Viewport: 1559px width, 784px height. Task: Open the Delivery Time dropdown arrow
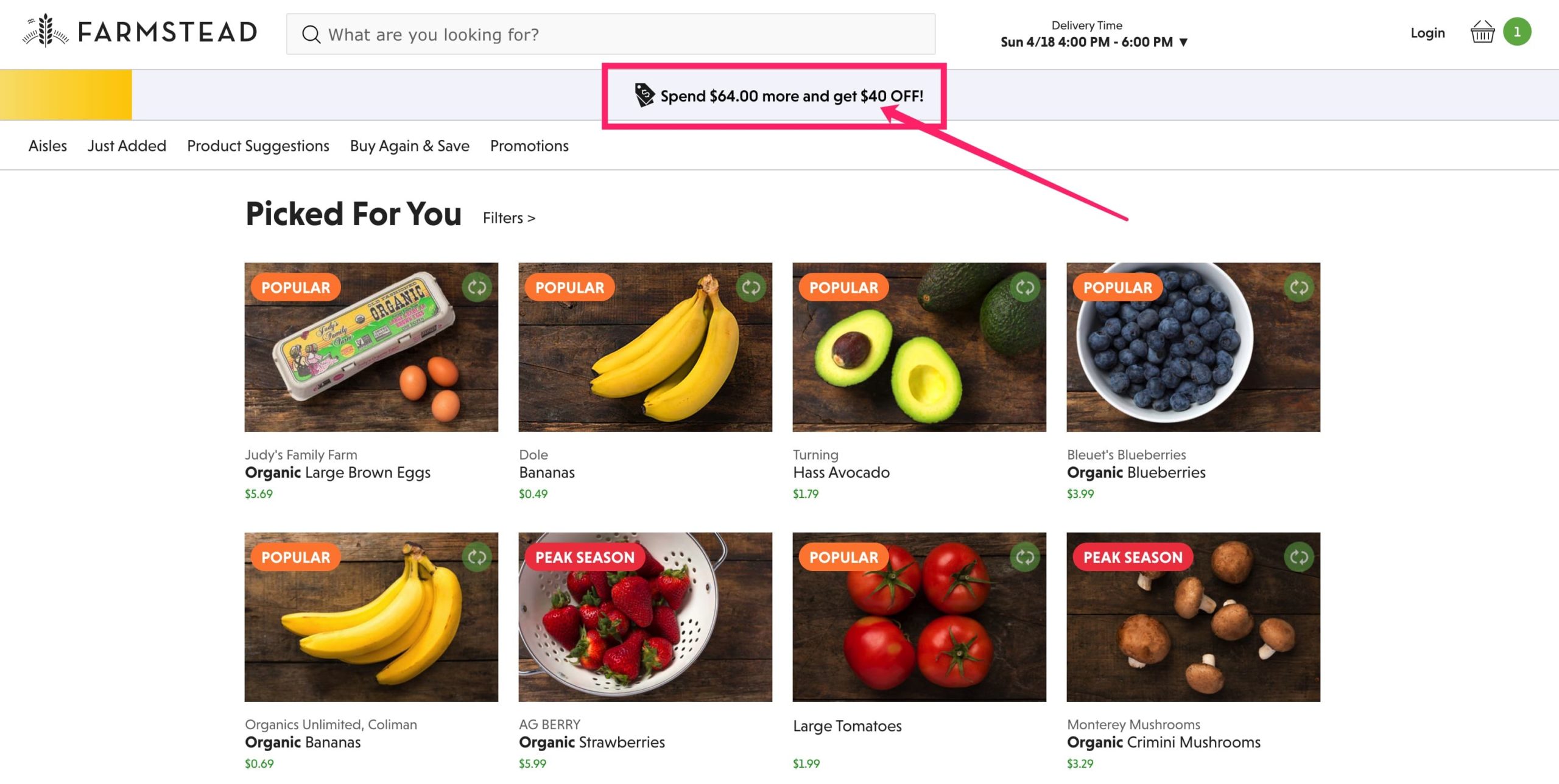[1183, 43]
